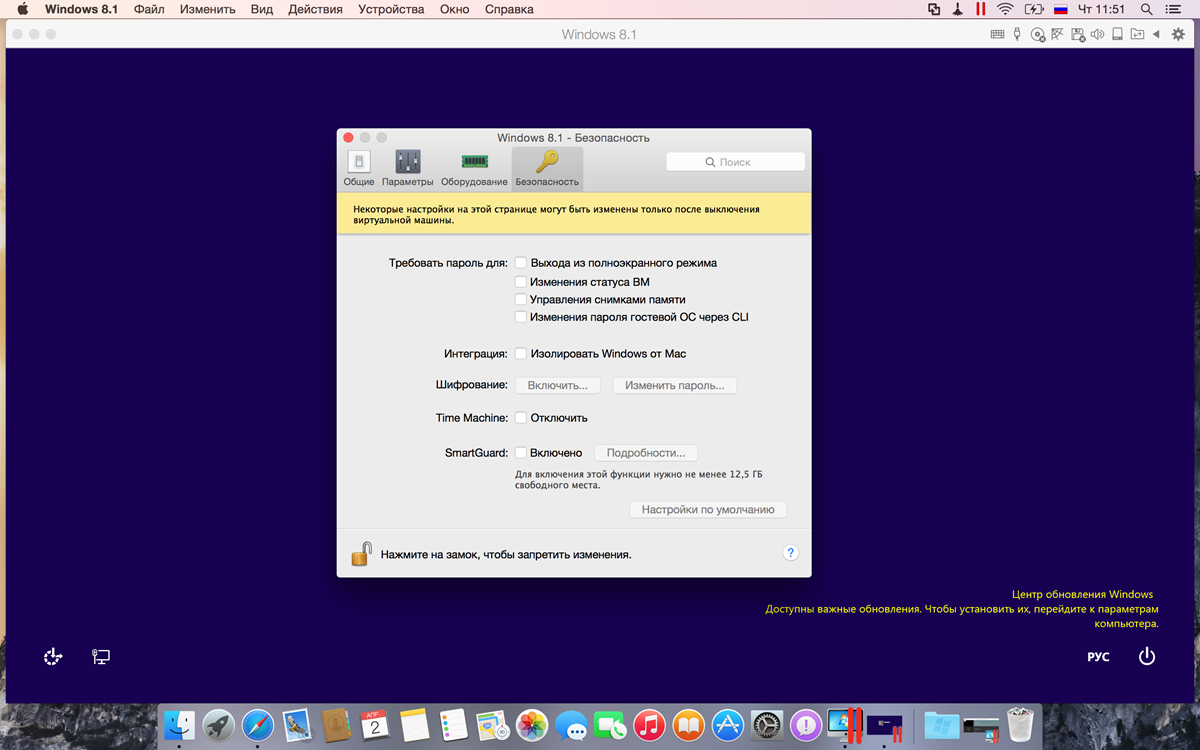Viewport: 1200px width, 750px height.
Task: Click the padlock to prevent changes
Action: tap(361, 554)
